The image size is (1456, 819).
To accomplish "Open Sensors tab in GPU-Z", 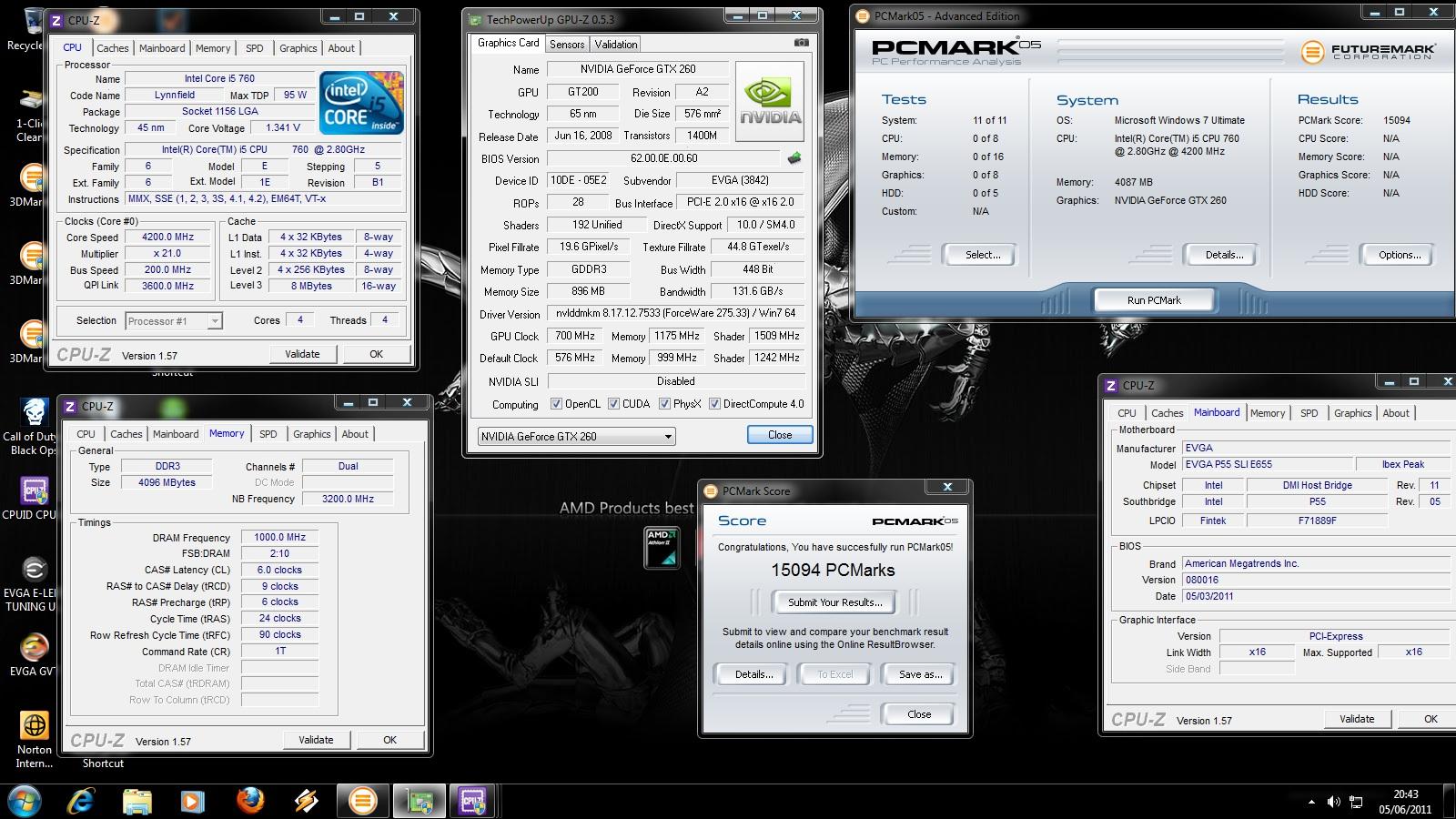I will click(567, 45).
